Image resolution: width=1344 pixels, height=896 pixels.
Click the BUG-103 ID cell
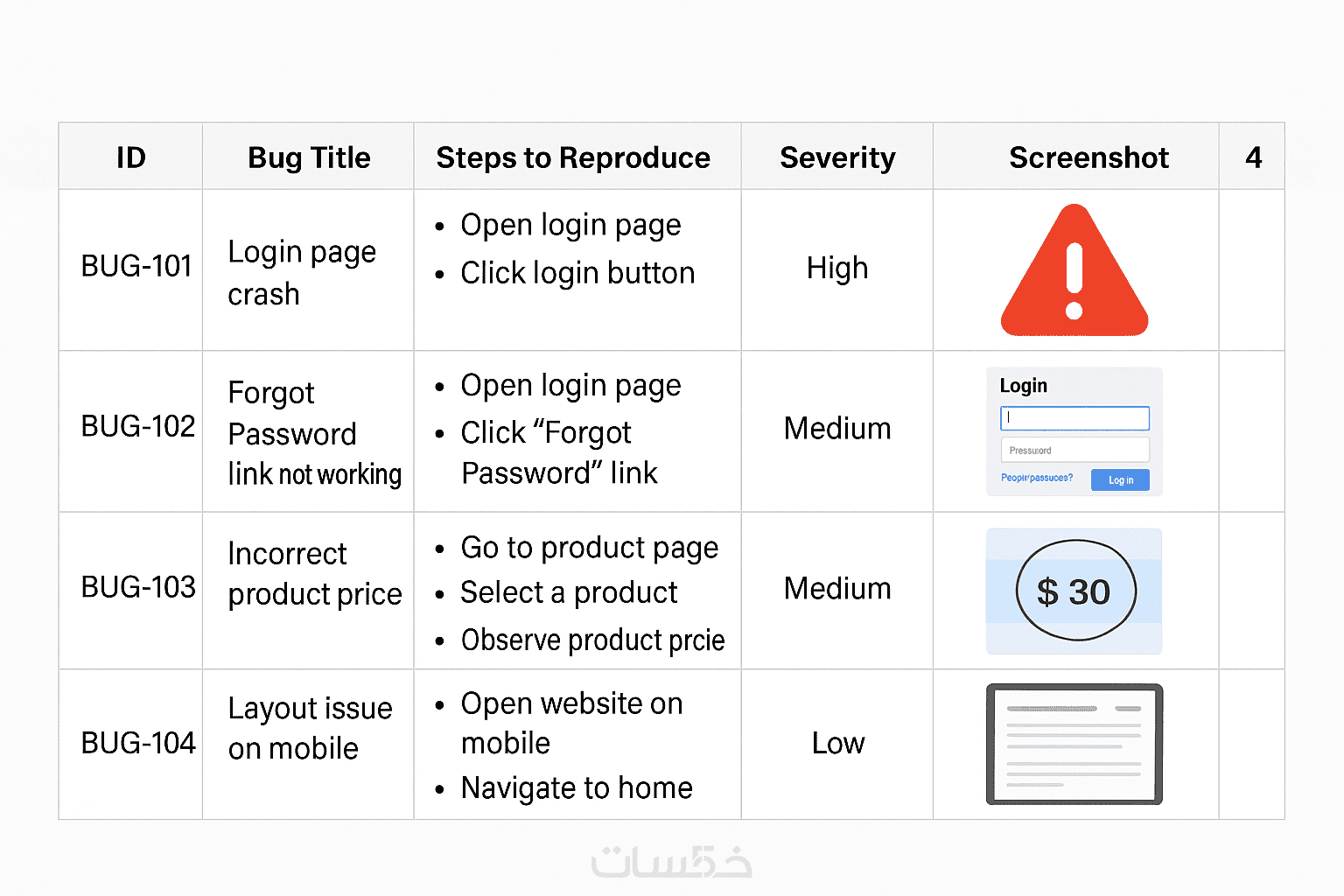click(137, 586)
